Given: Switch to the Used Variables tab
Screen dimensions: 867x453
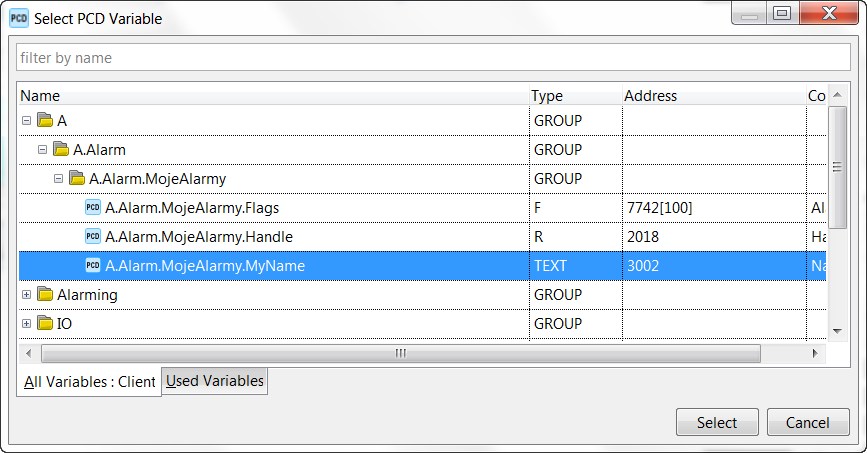Looking at the screenshot, I should (215, 381).
